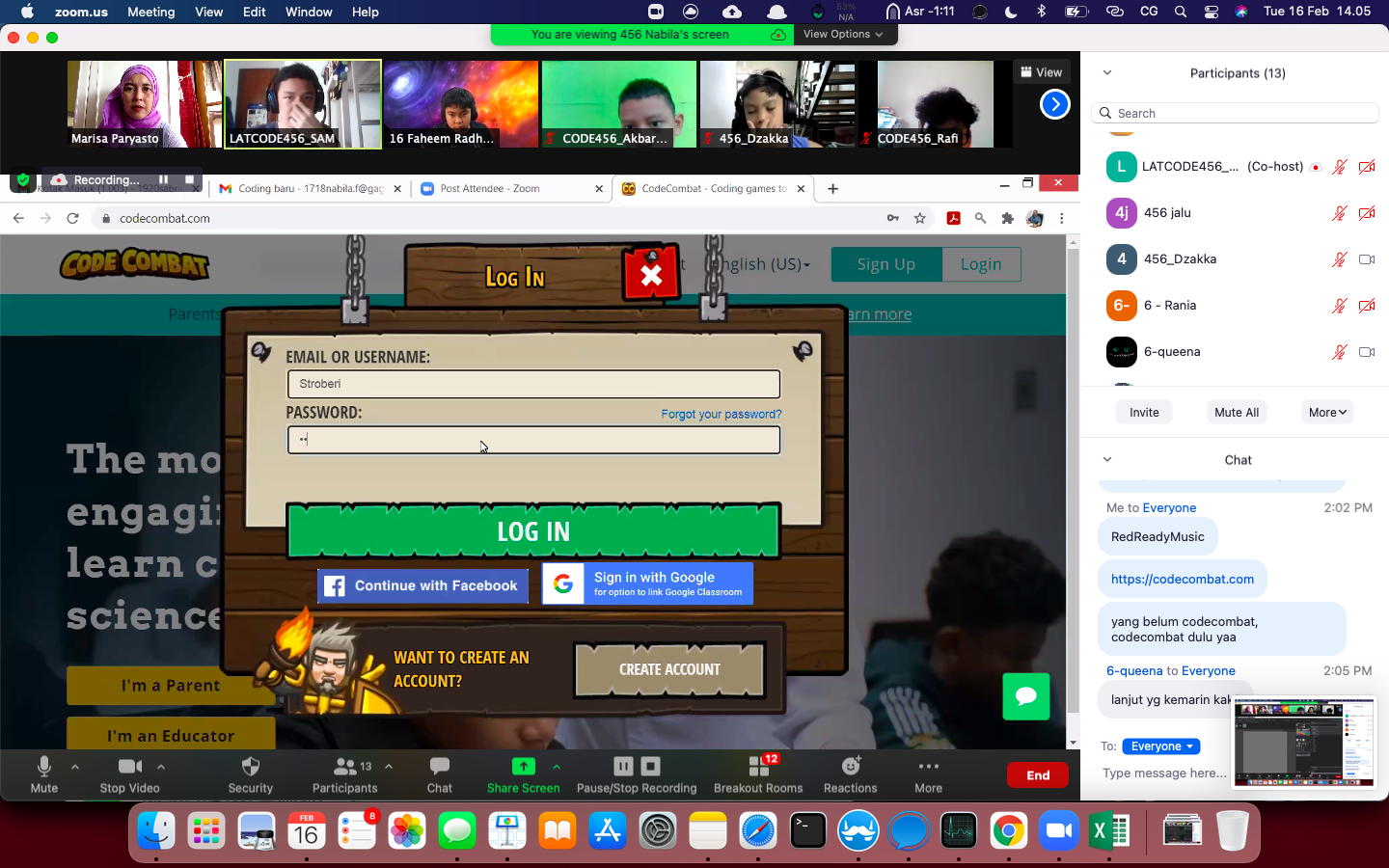1389x868 pixels.
Task: Click the green LOG IN button
Action: (533, 531)
